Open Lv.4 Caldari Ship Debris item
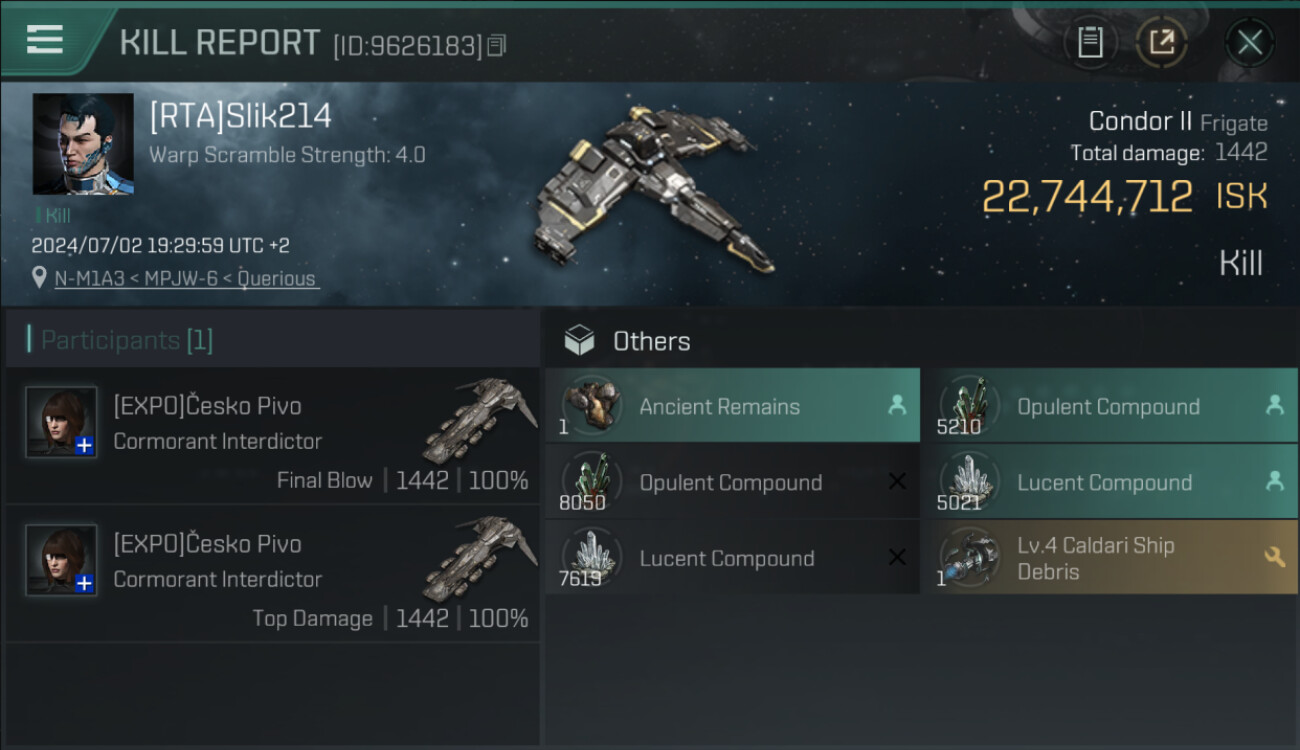This screenshot has width=1300, height=750. point(1110,558)
